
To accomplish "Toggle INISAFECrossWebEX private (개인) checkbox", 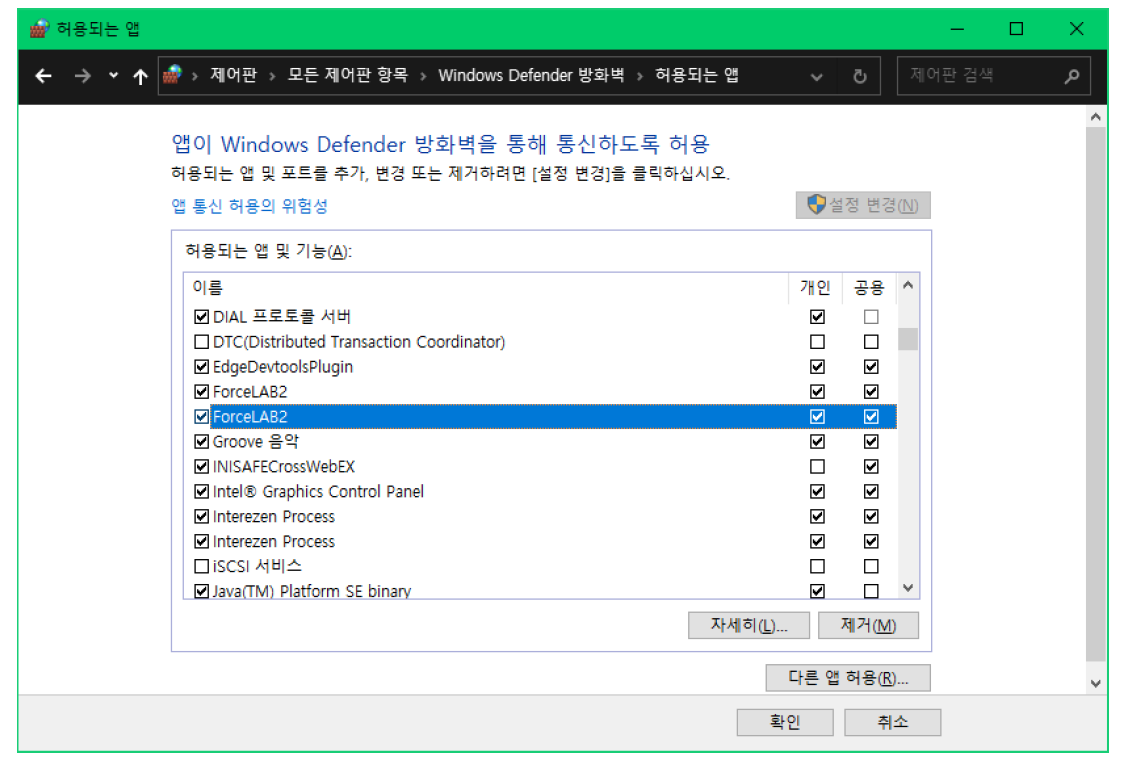I will [817, 466].
